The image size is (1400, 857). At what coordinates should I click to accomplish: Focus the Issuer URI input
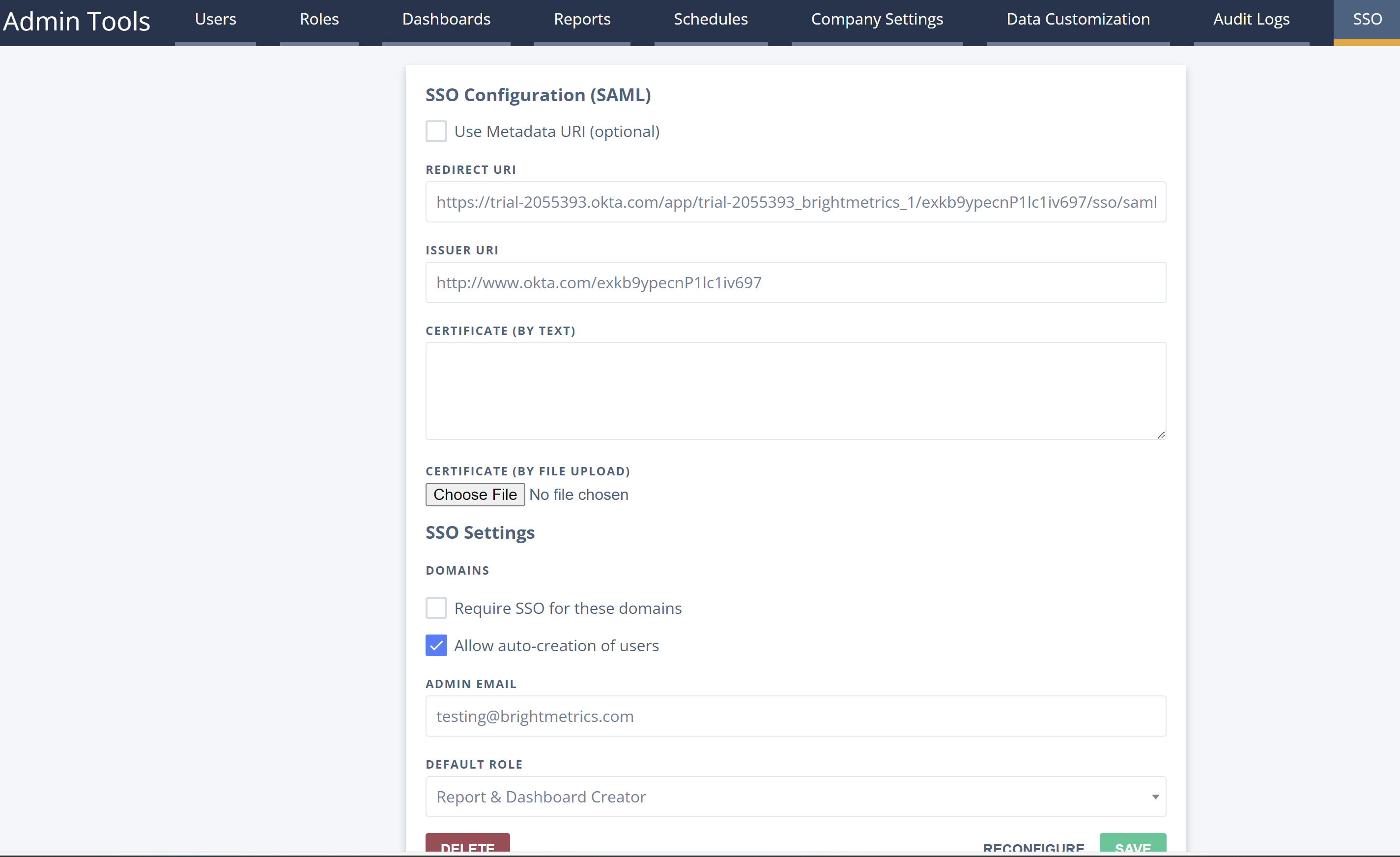796,283
